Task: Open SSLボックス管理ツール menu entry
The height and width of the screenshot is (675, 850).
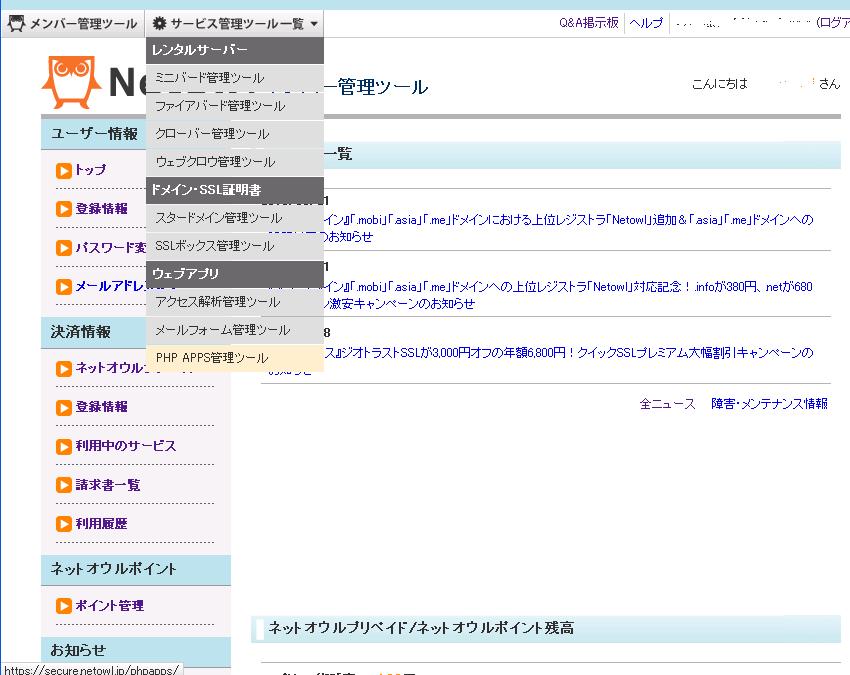Action: point(214,246)
